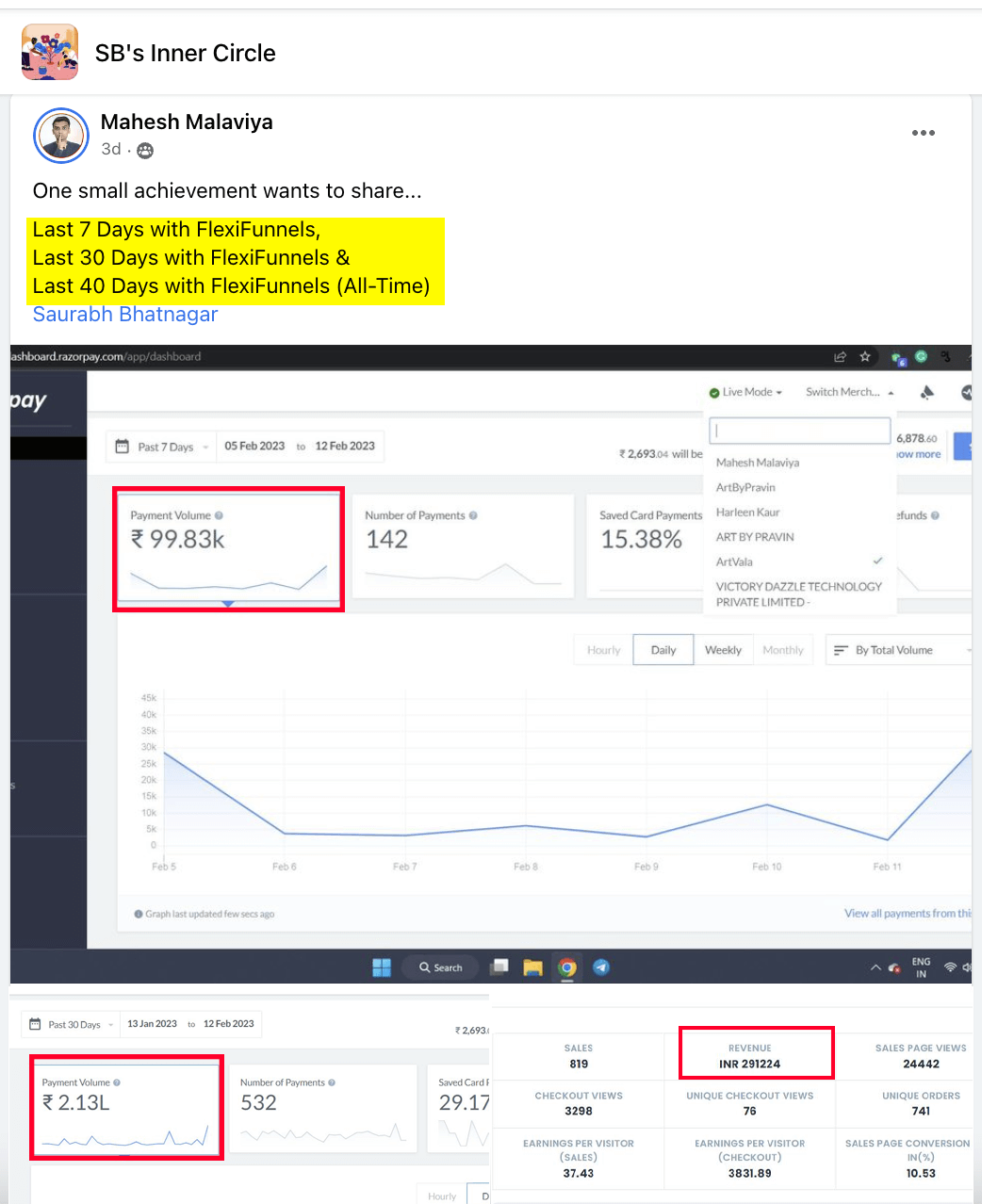Open File Explorer from the taskbar
This screenshot has height=1204, width=982.
pyautogui.click(x=533, y=968)
